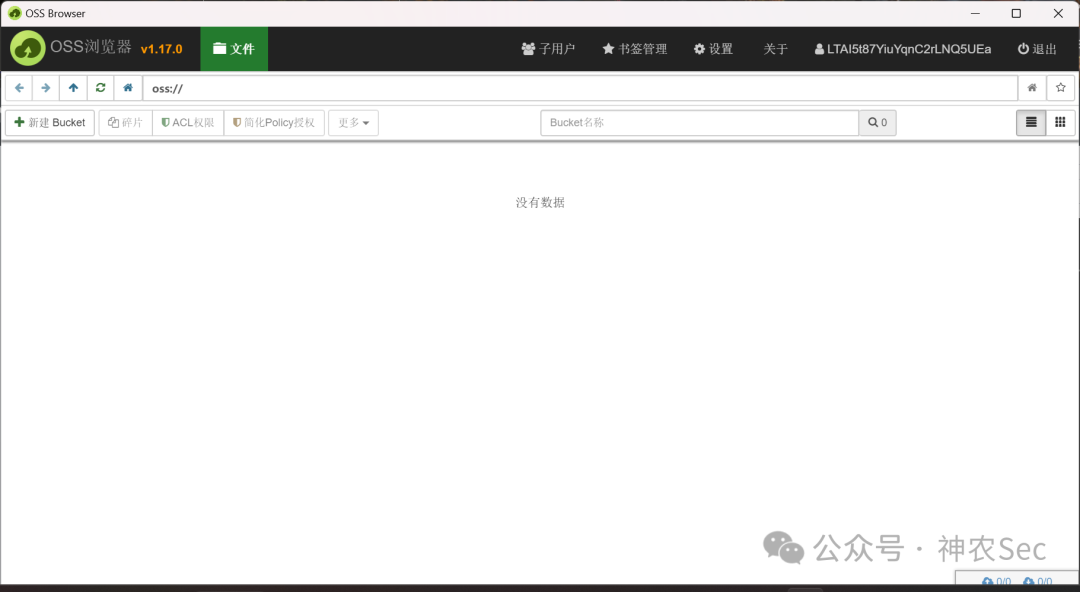Screen dimensions: 1080x592
Task: Focus the Bucket名称 search field
Action: pyautogui.click(x=700, y=123)
